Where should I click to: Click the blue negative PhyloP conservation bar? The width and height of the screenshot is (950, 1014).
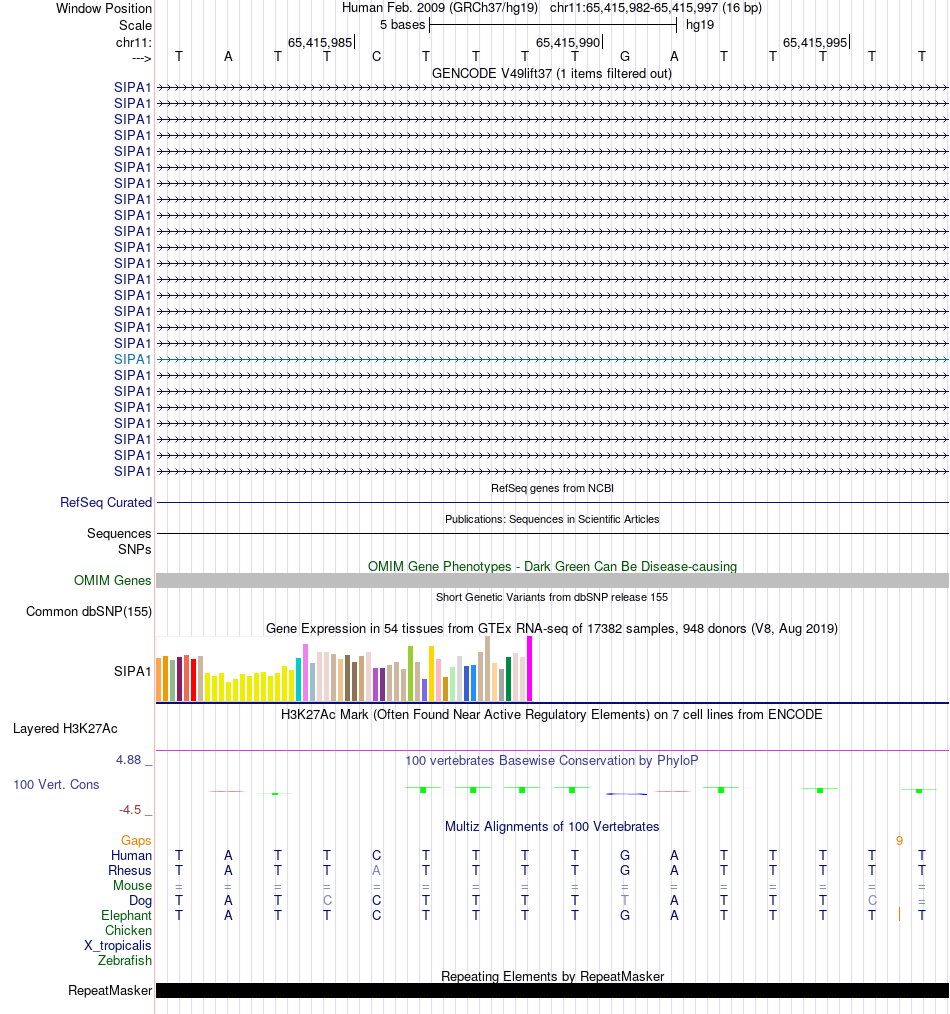tap(627, 793)
